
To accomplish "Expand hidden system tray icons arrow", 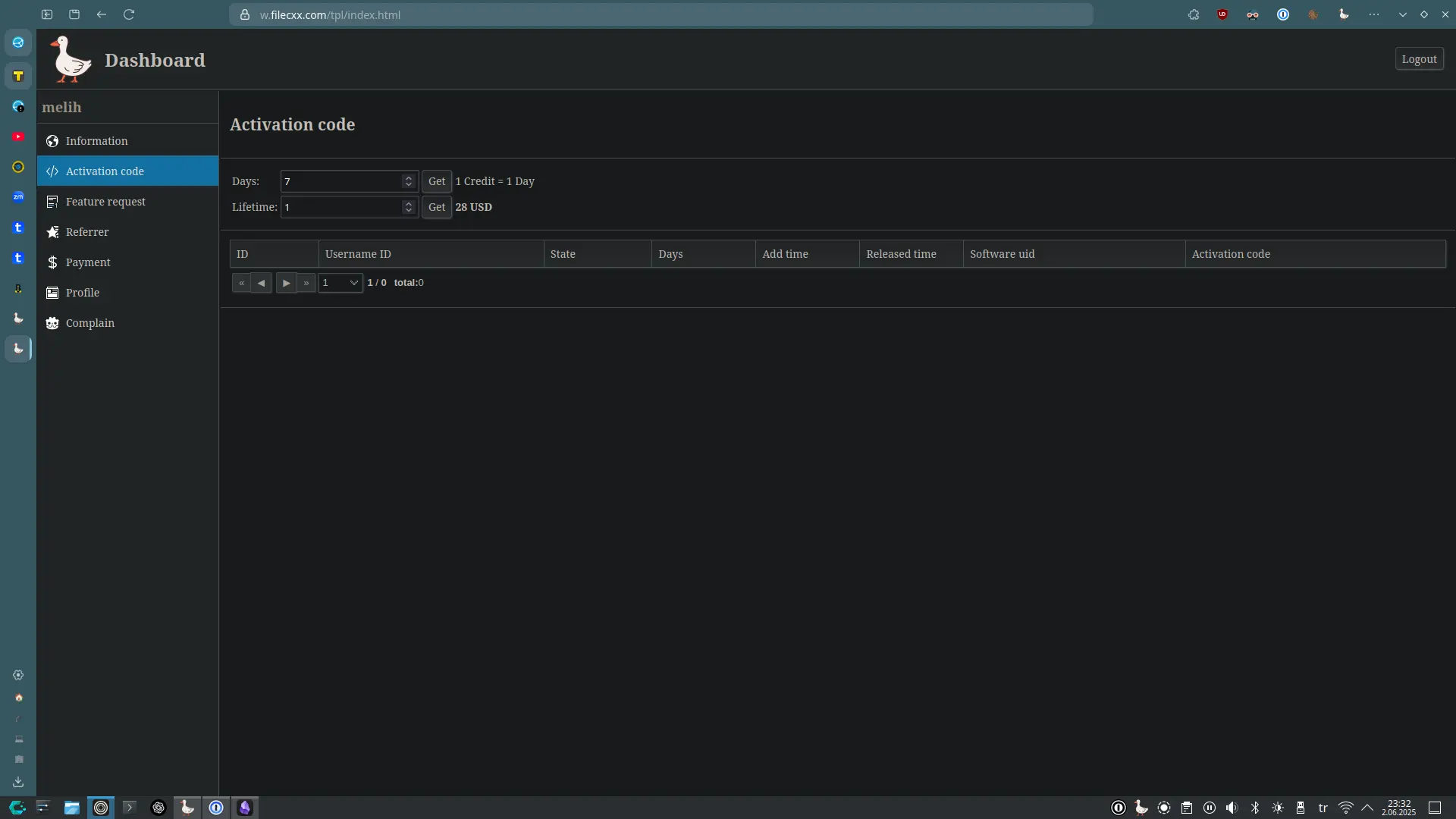I will (1367, 808).
